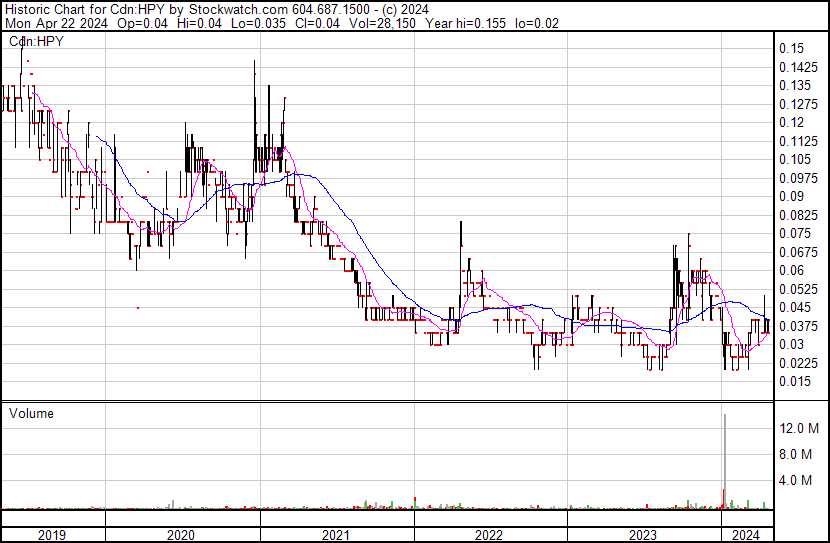The image size is (830, 543).
Task: Select the 2023 year label on the time axis
Action: (643, 535)
